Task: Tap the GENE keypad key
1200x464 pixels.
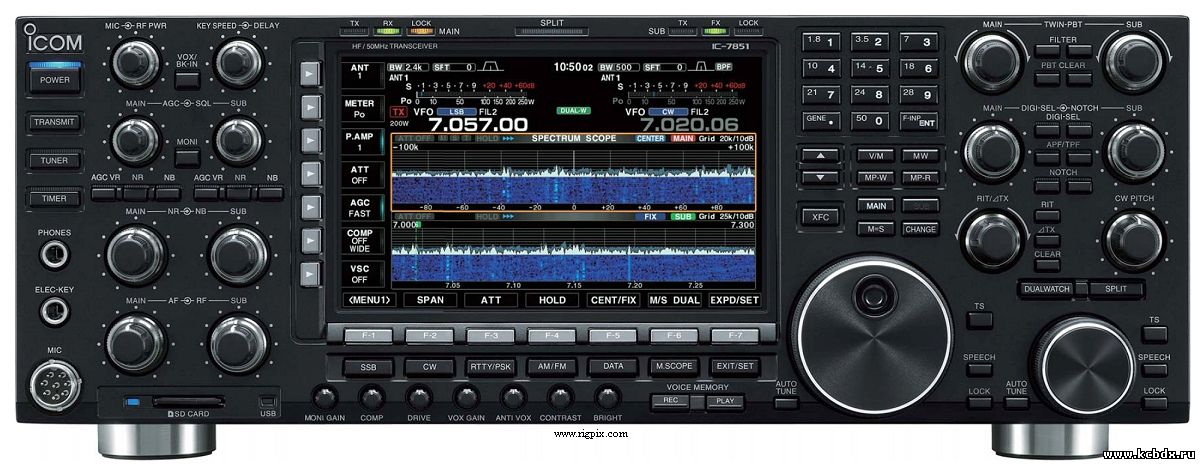Action: point(821,120)
